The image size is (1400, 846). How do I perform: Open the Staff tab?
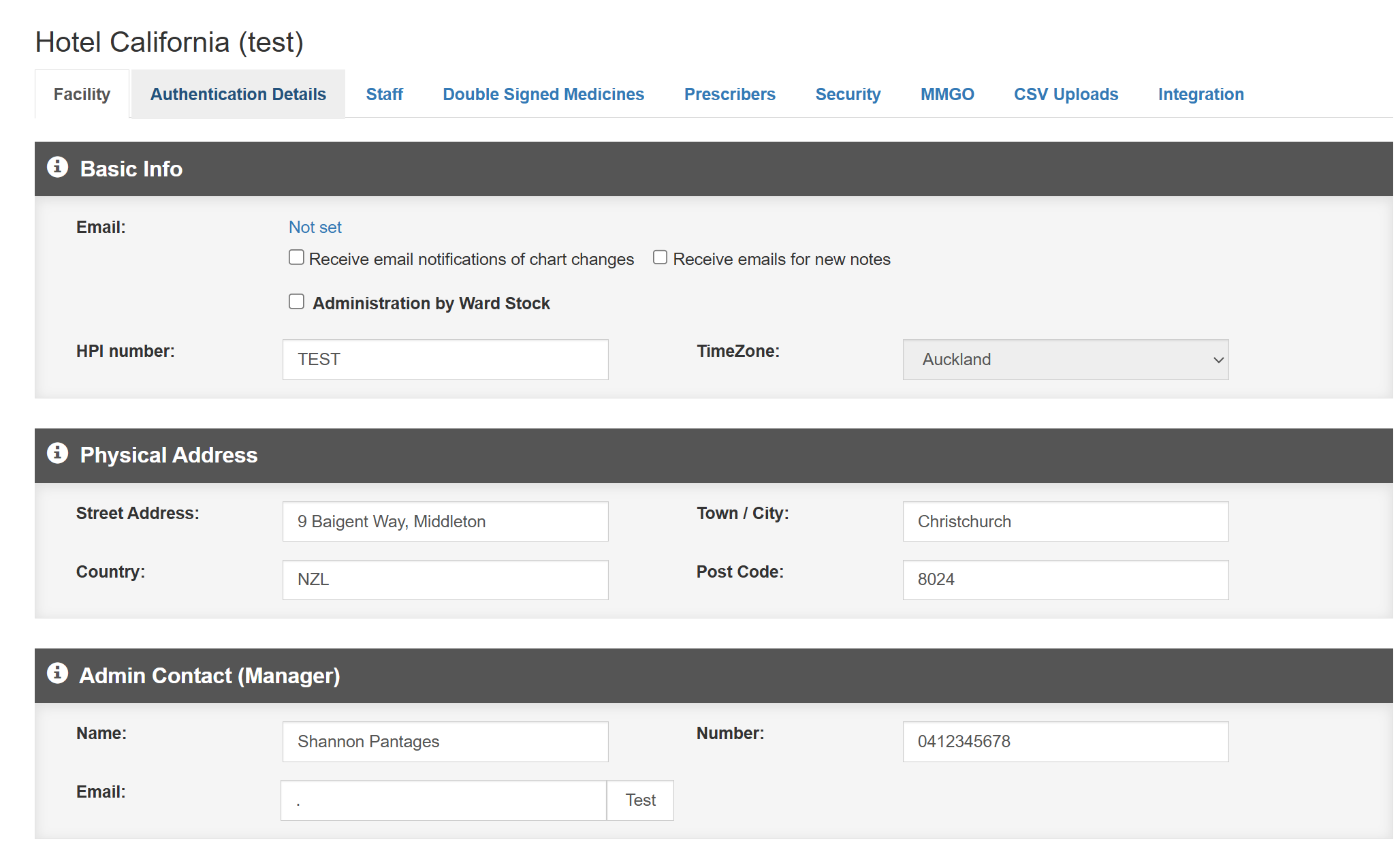pos(384,94)
